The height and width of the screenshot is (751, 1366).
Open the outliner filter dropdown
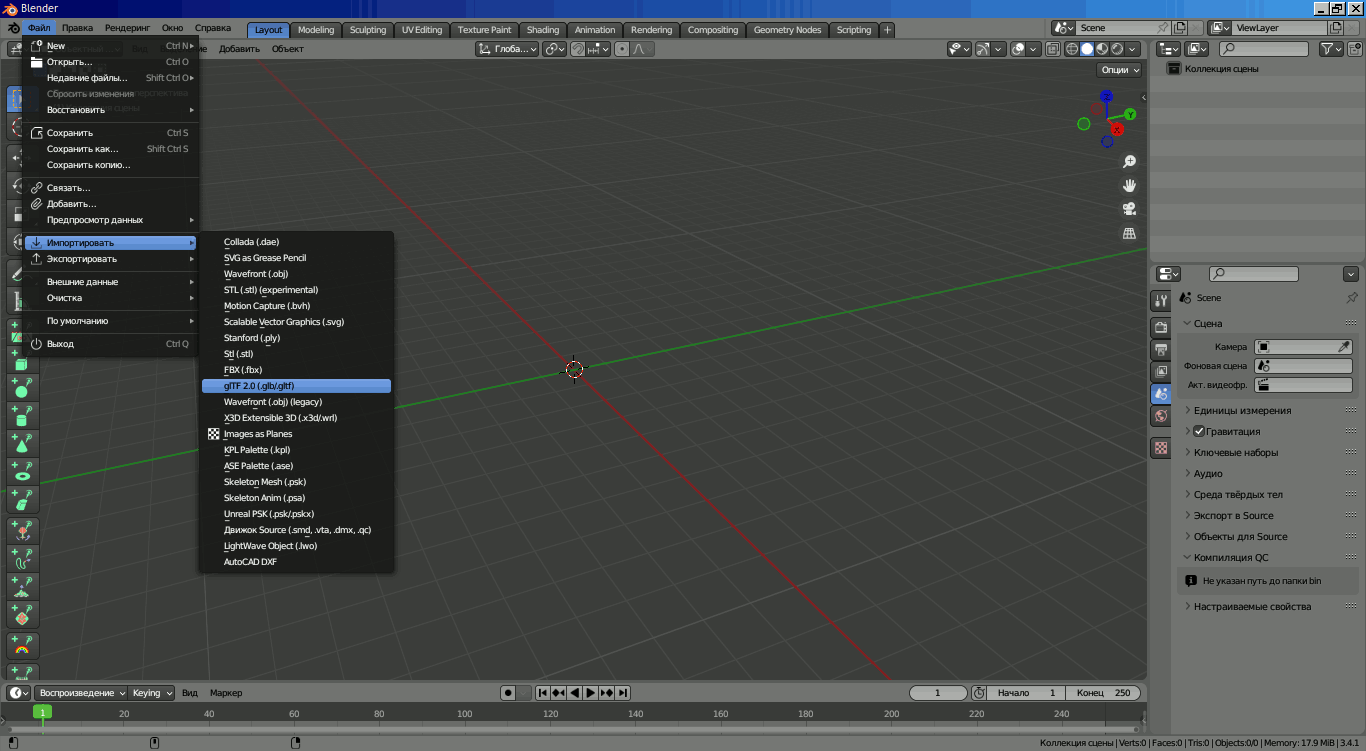[x=1331, y=49]
